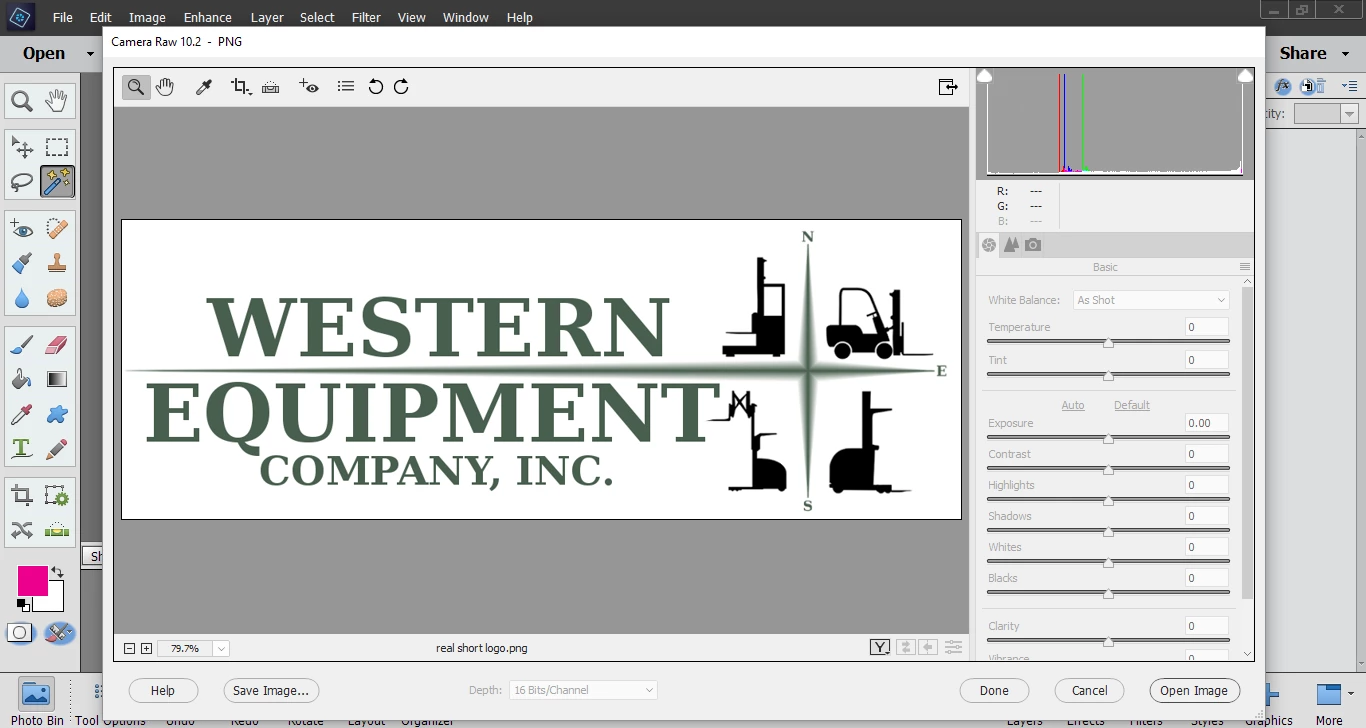Select the Clone Stamp tool
The image size is (1366, 728).
[x=57, y=263]
